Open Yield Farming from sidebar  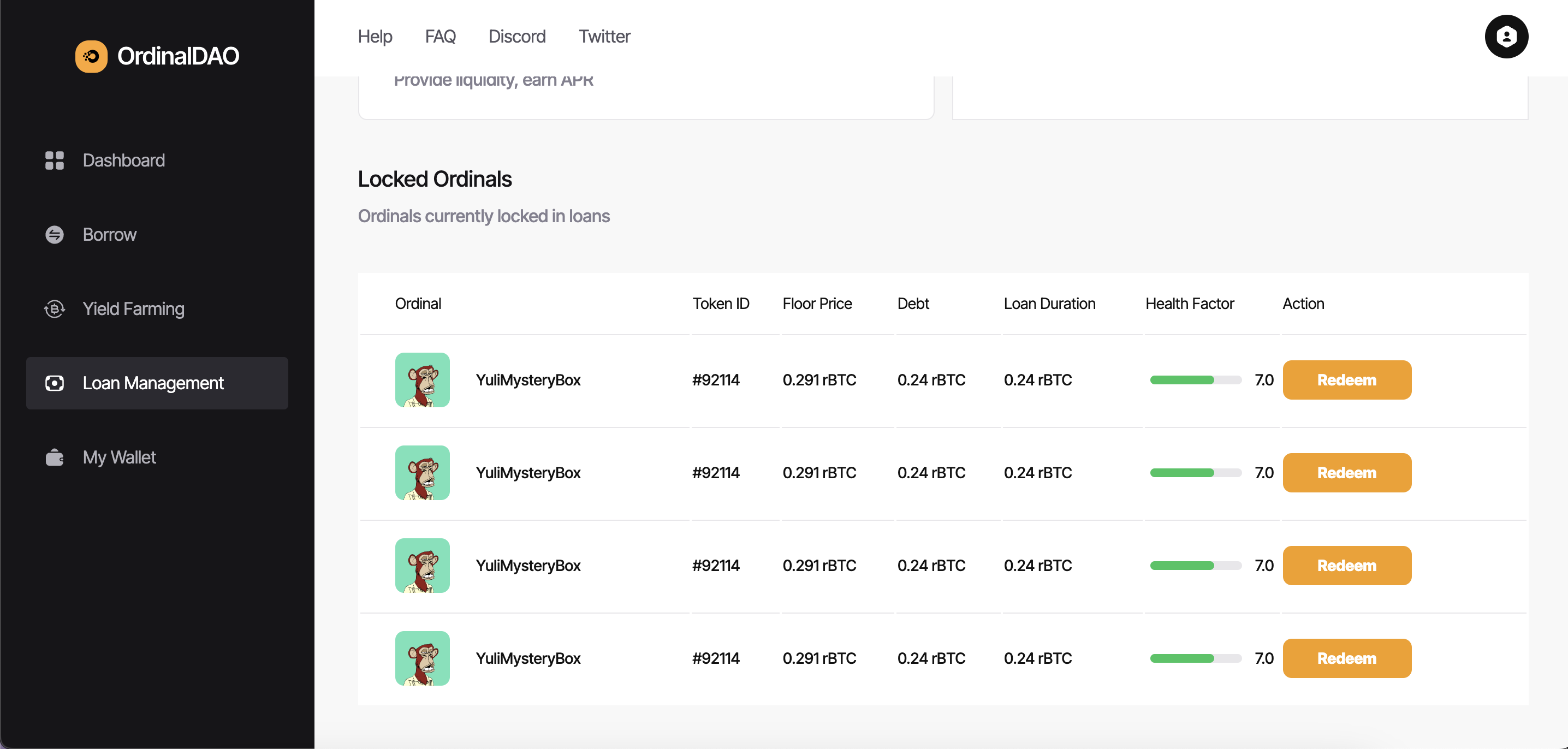[x=133, y=308]
